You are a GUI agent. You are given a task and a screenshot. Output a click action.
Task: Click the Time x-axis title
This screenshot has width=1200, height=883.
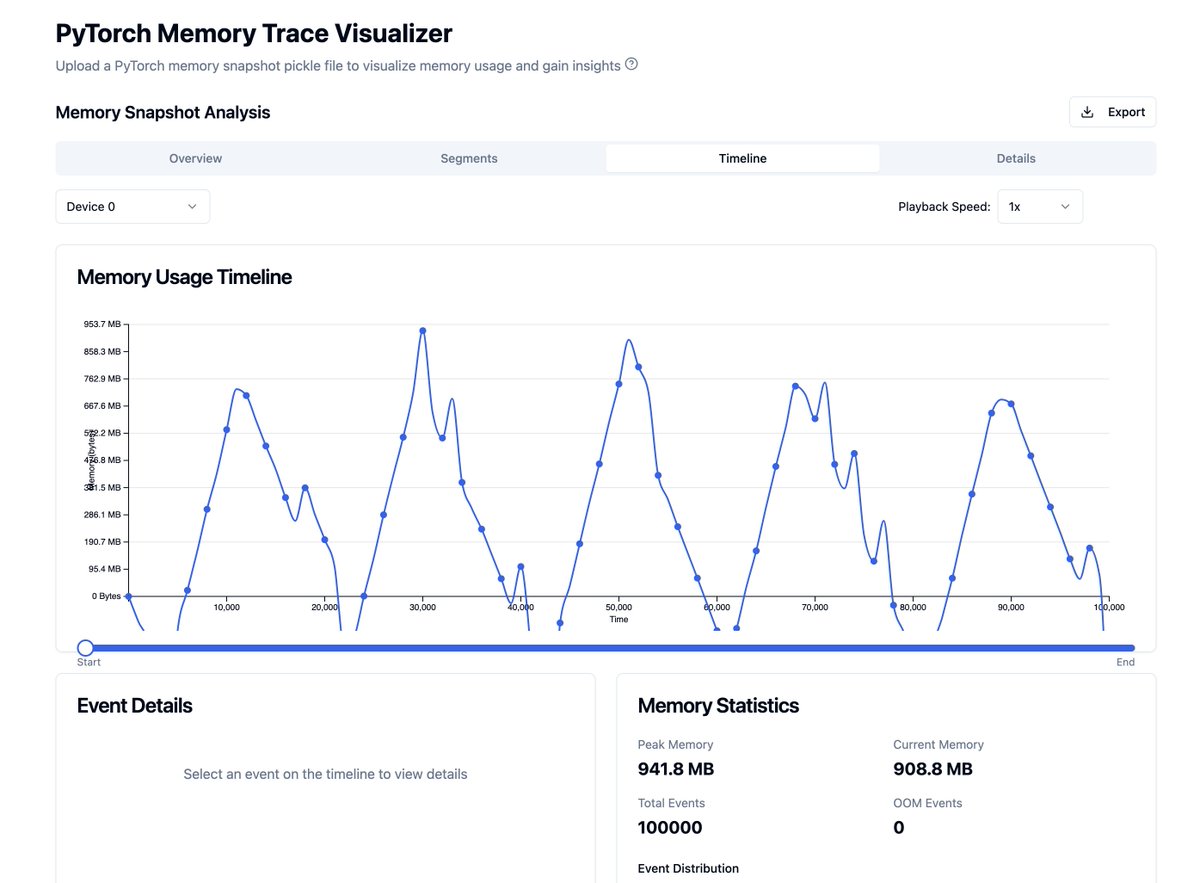click(x=619, y=619)
